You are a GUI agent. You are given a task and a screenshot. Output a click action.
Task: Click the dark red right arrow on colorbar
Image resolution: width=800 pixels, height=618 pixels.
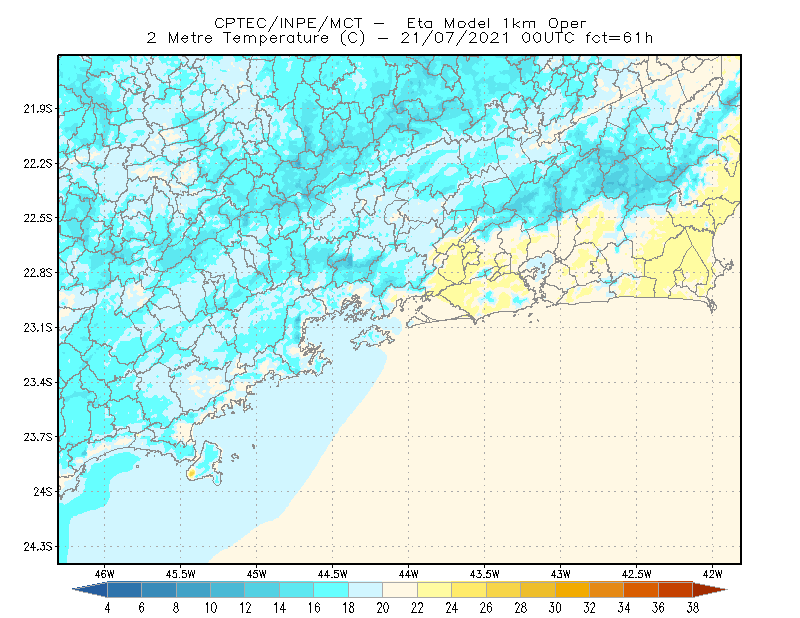[x=710, y=590]
